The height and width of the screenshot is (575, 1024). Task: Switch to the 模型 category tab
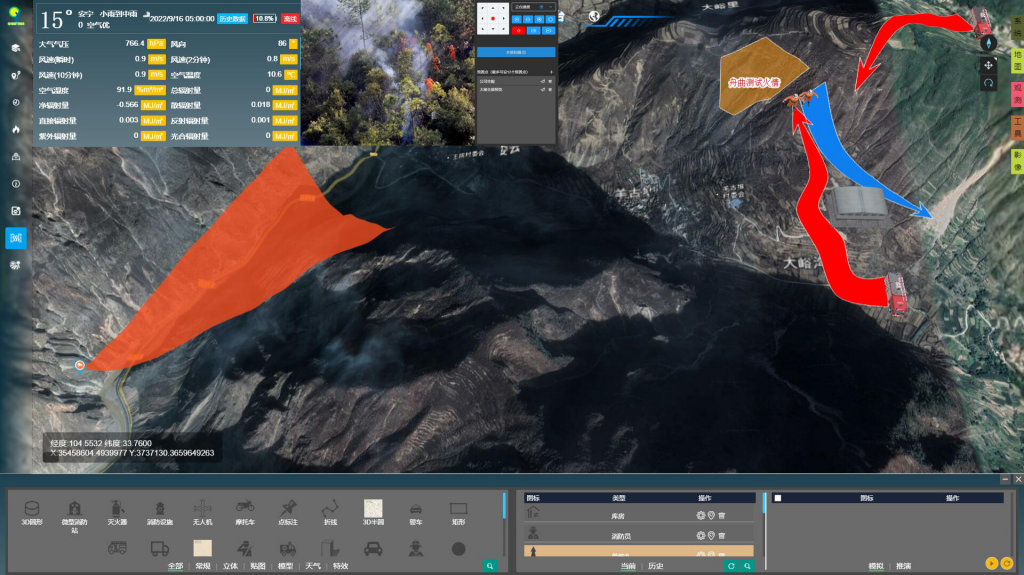tap(286, 566)
